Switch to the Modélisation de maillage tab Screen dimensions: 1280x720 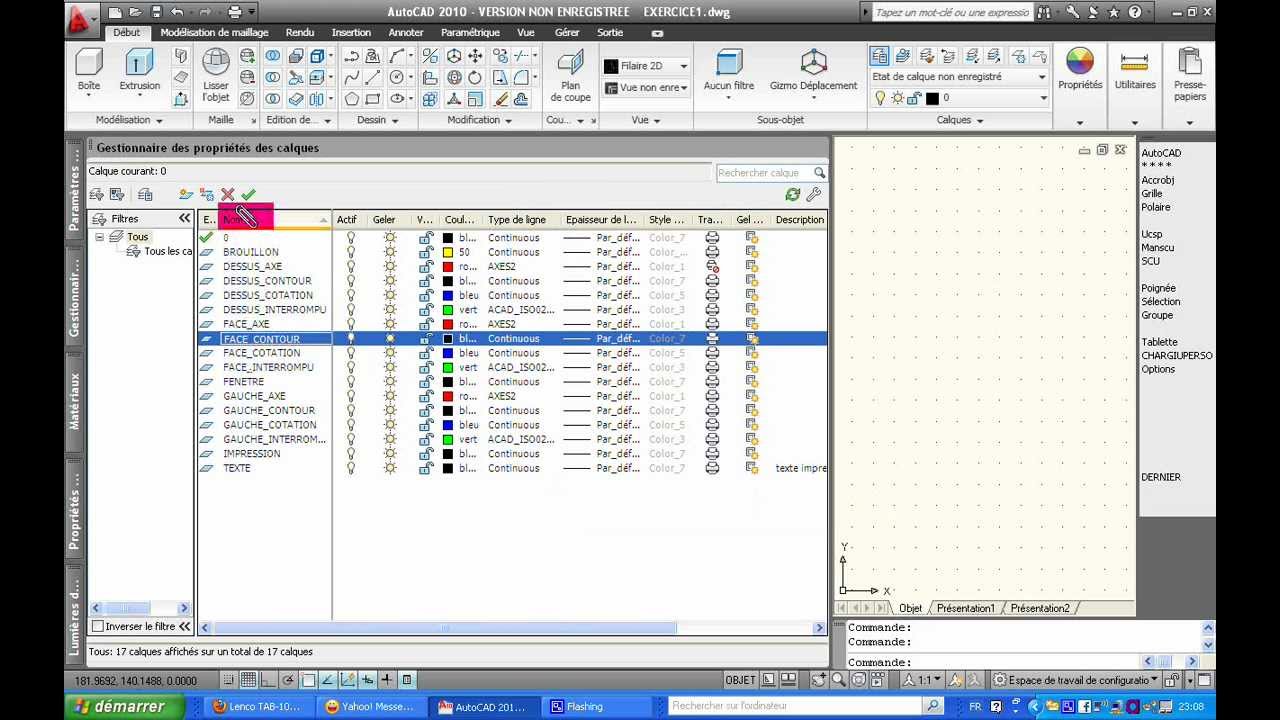click(214, 33)
